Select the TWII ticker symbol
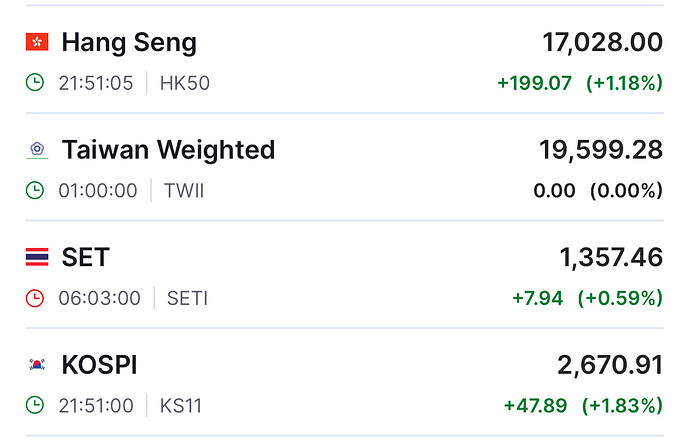 click(184, 191)
